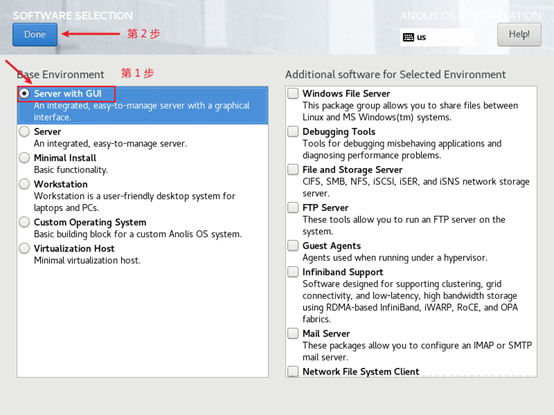
Task: Click 'An integrated, easy-to-manage server.' description
Action: pos(110,144)
